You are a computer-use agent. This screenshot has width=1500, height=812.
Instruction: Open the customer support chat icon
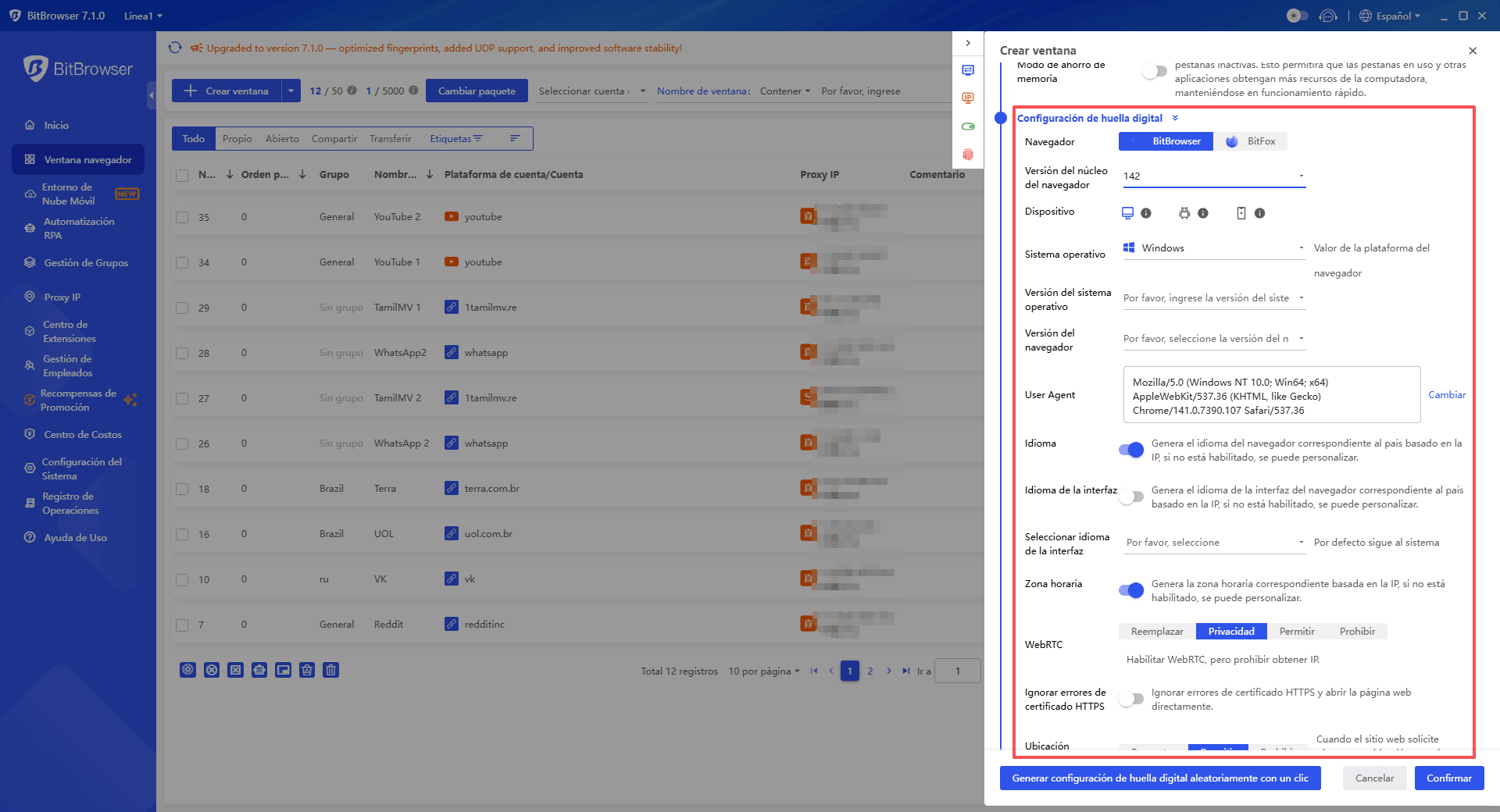[x=1328, y=16]
